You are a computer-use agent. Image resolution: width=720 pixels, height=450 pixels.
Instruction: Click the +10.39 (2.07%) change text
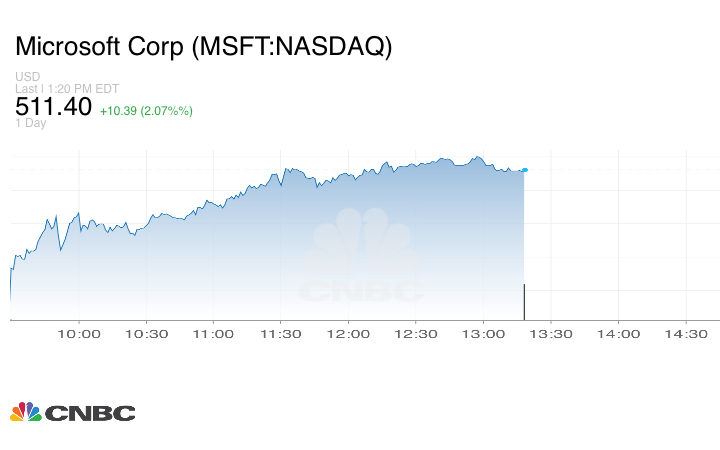[x=146, y=110]
